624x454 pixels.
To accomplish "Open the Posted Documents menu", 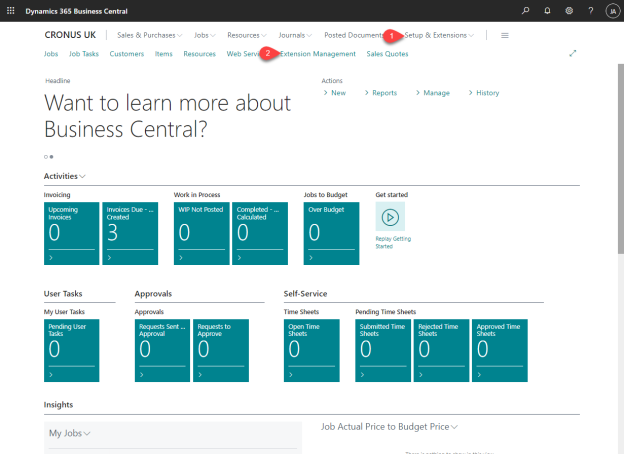I will pyautogui.click(x=354, y=35).
